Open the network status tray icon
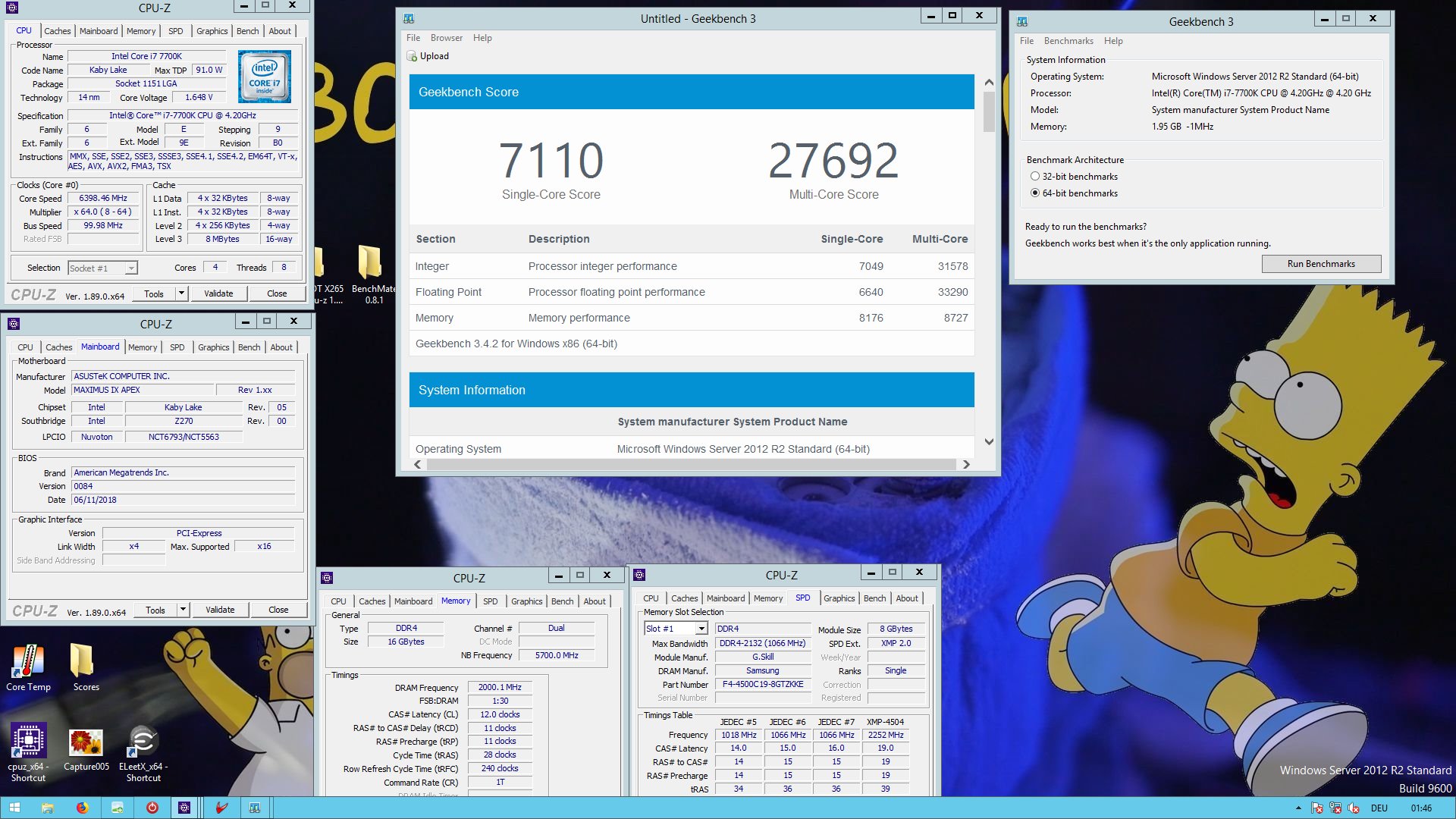This screenshot has height=819, width=1456. tap(1335, 808)
